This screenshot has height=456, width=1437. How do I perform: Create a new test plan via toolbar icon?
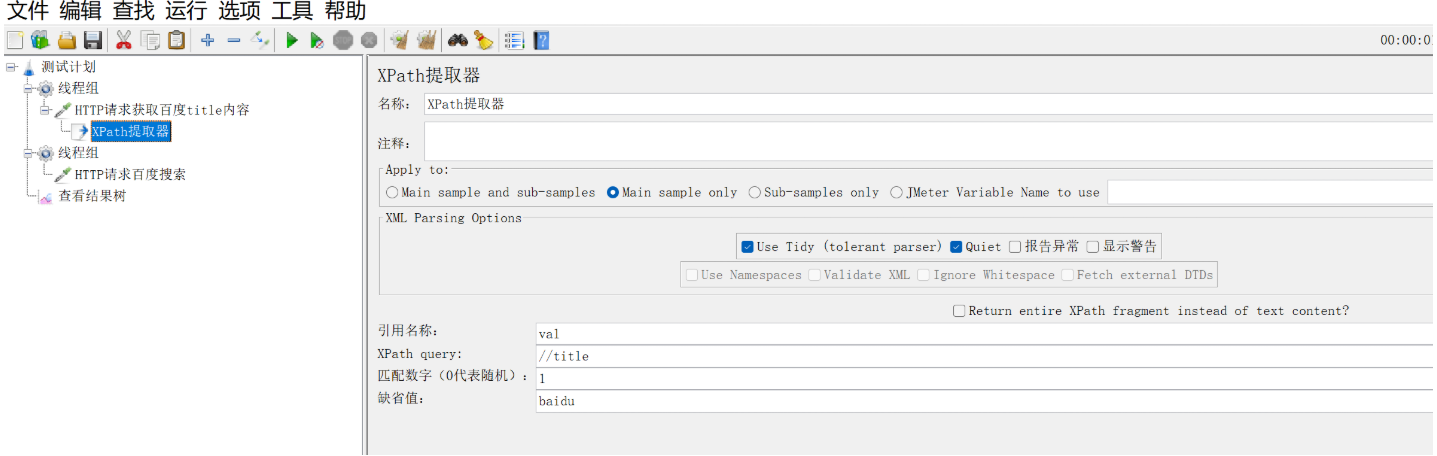15,40
